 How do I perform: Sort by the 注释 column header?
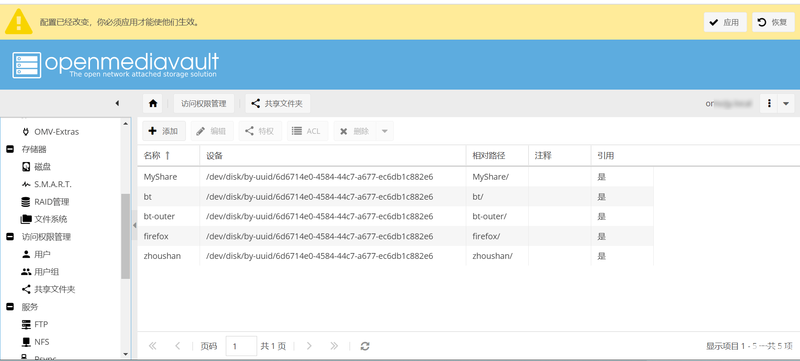(559, 156)
